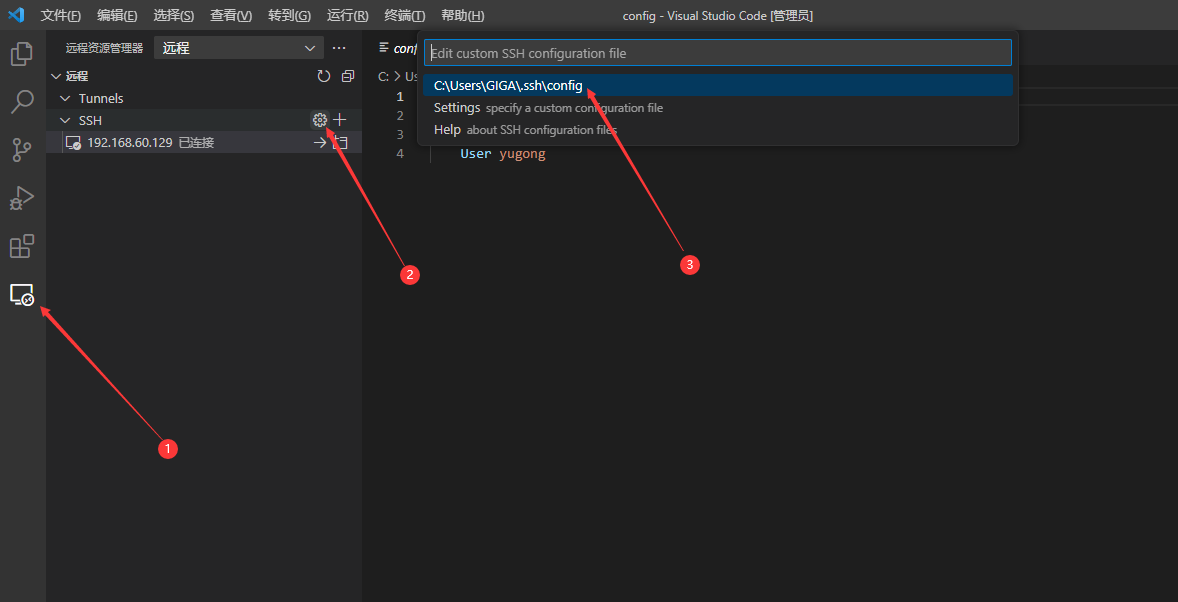
Task: Open SSH config file via gear icon
Action: [320, 119]
